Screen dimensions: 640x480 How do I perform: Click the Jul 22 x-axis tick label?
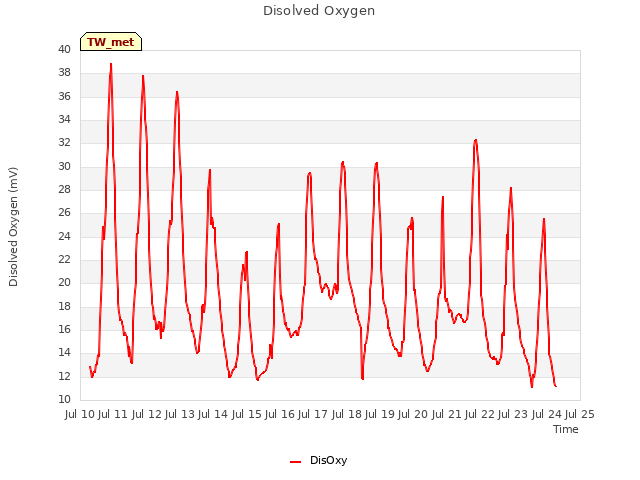click(480, 414)
